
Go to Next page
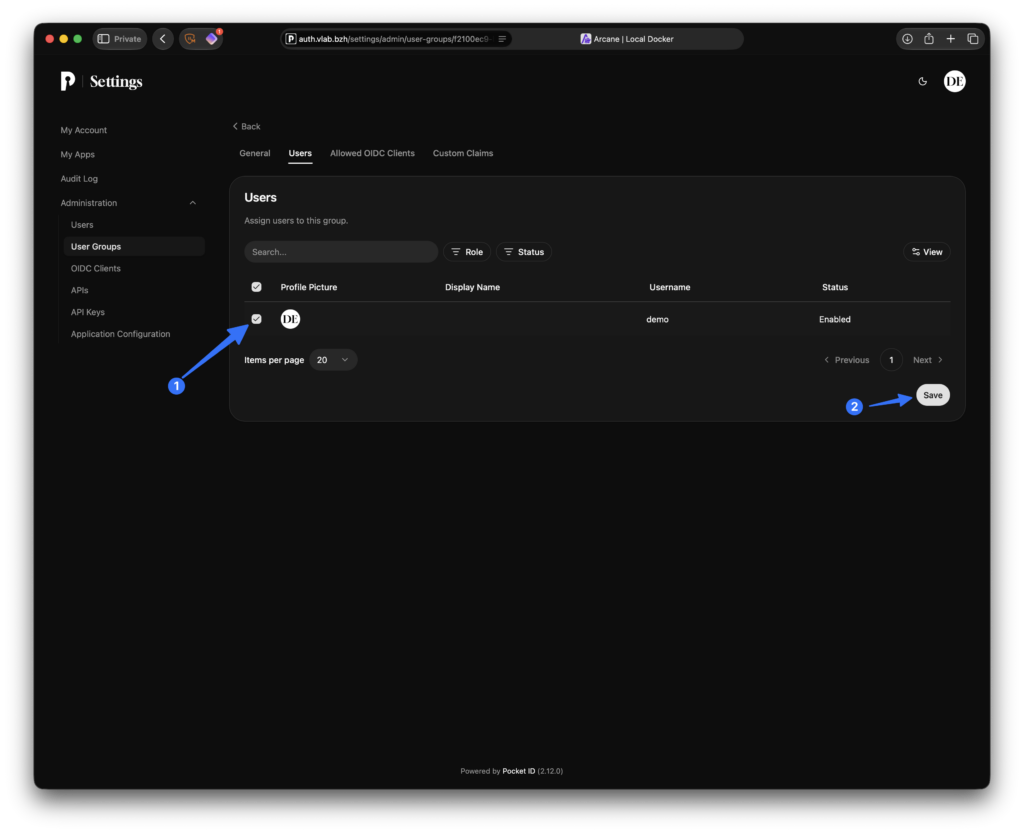(x=927, y=360)
